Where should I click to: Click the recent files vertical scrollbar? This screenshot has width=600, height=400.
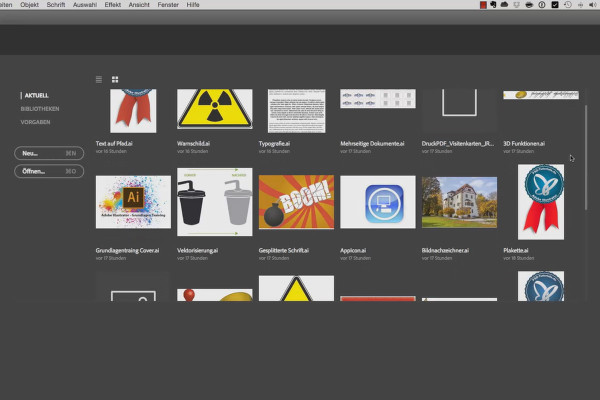(x=585, y=158)
